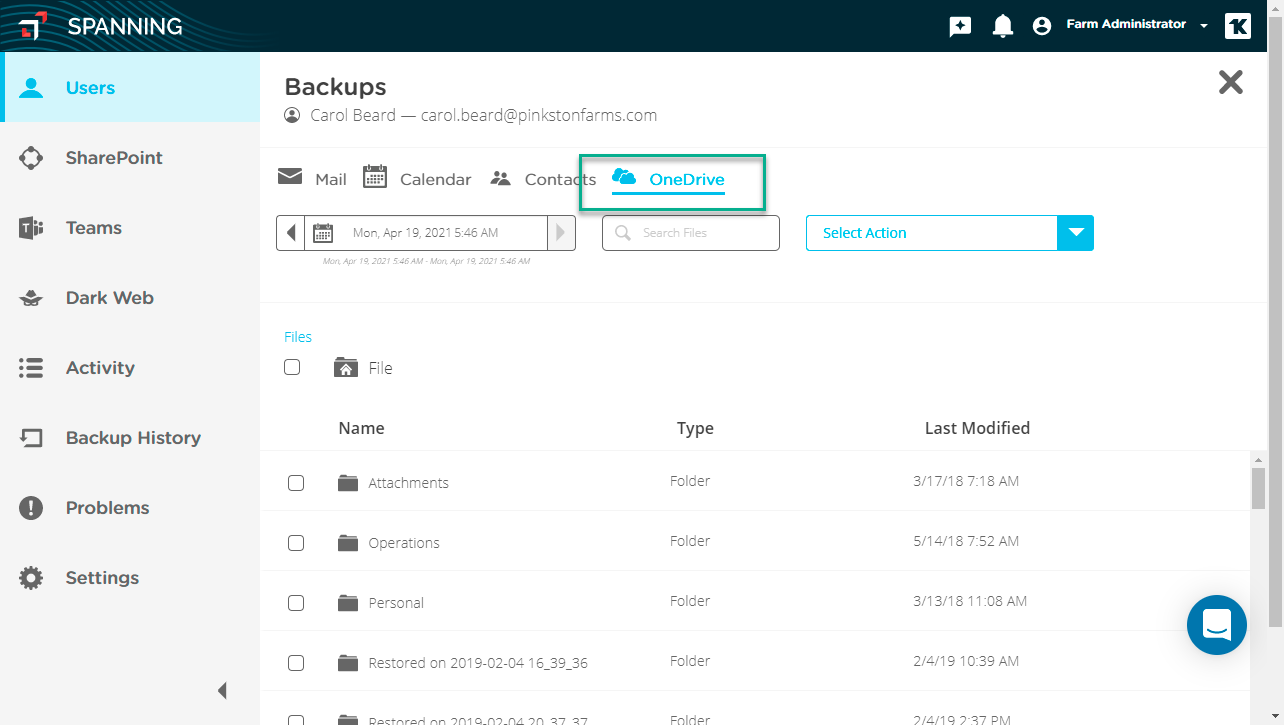The image size is (1284, 725).
Task: Check the Operations folder checkbox
Action: [296, 543]
